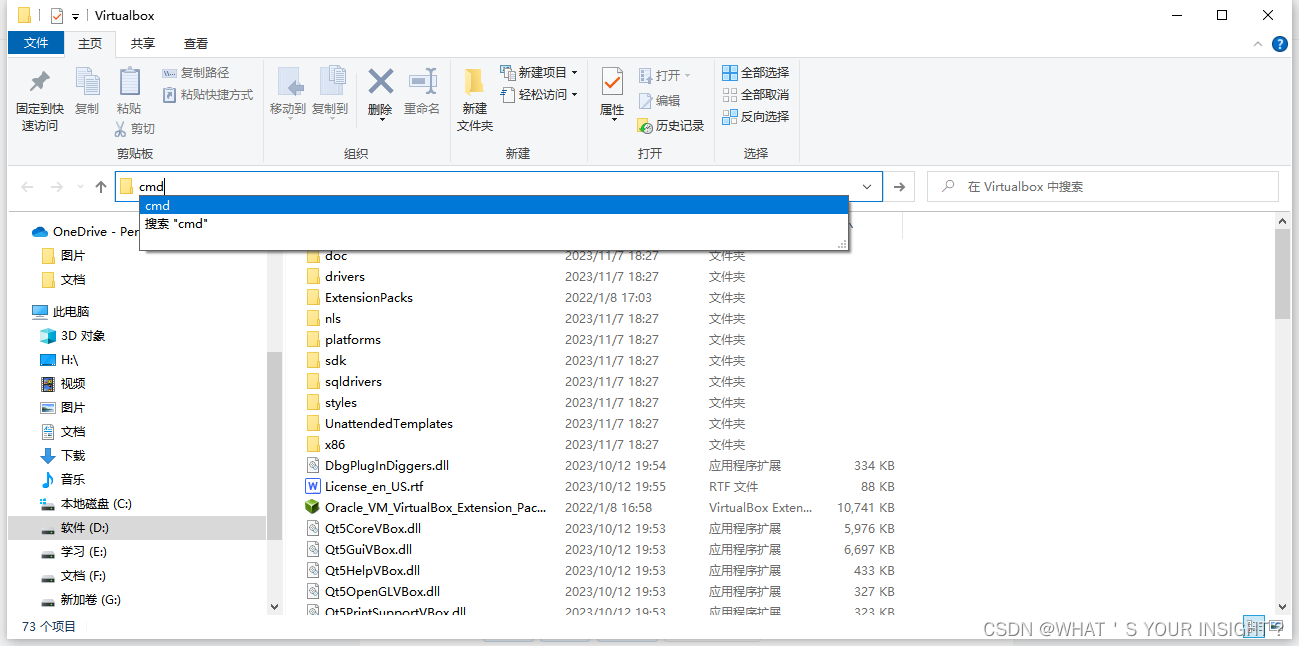The height and width of the screenshot is (646, 1299).
Task: Click the Back navigation arrow
Action: click(27, 187)
